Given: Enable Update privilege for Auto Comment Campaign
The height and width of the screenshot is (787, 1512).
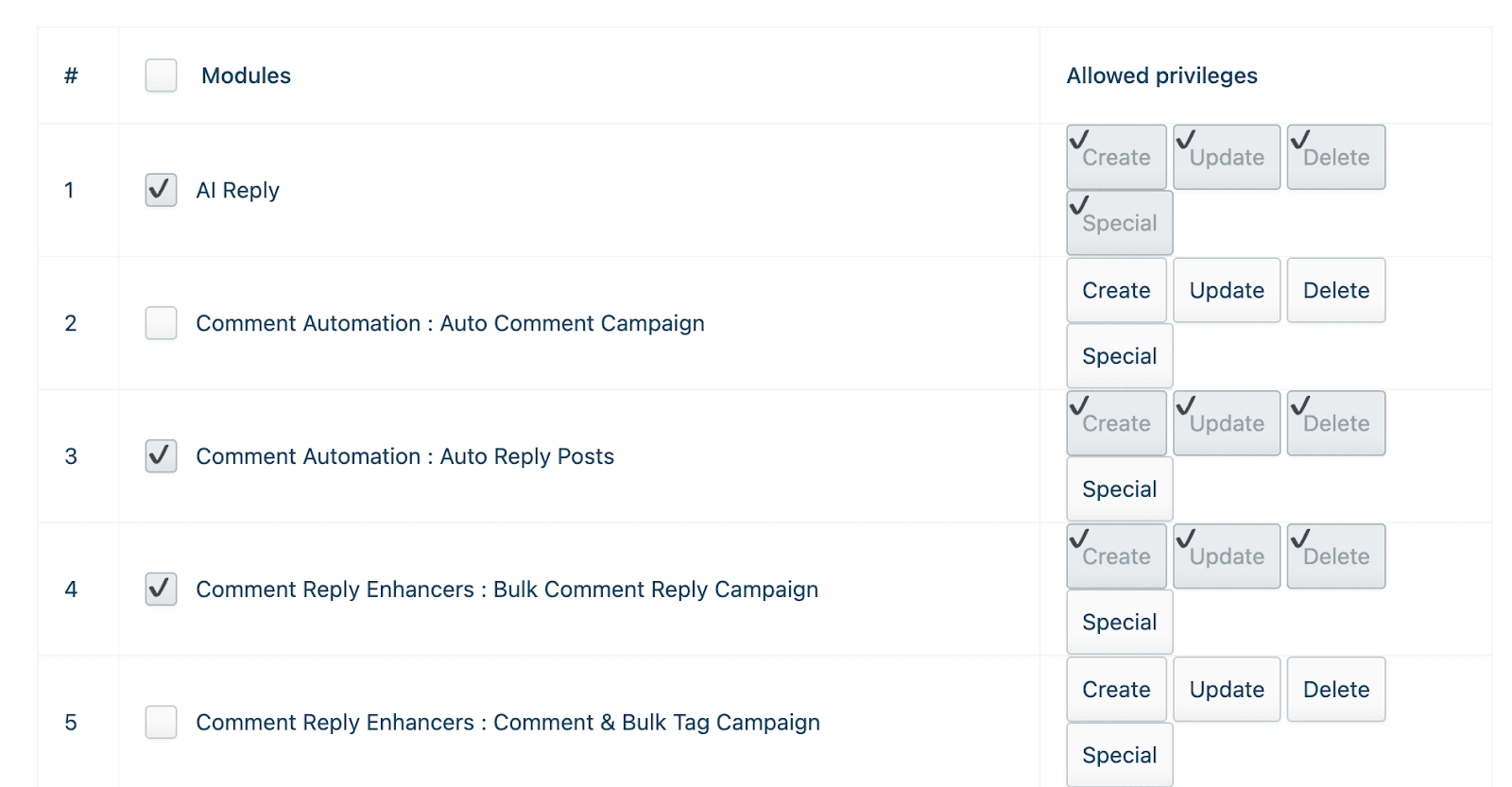Looking at the screenshot, I should [x=1227, y=290].
